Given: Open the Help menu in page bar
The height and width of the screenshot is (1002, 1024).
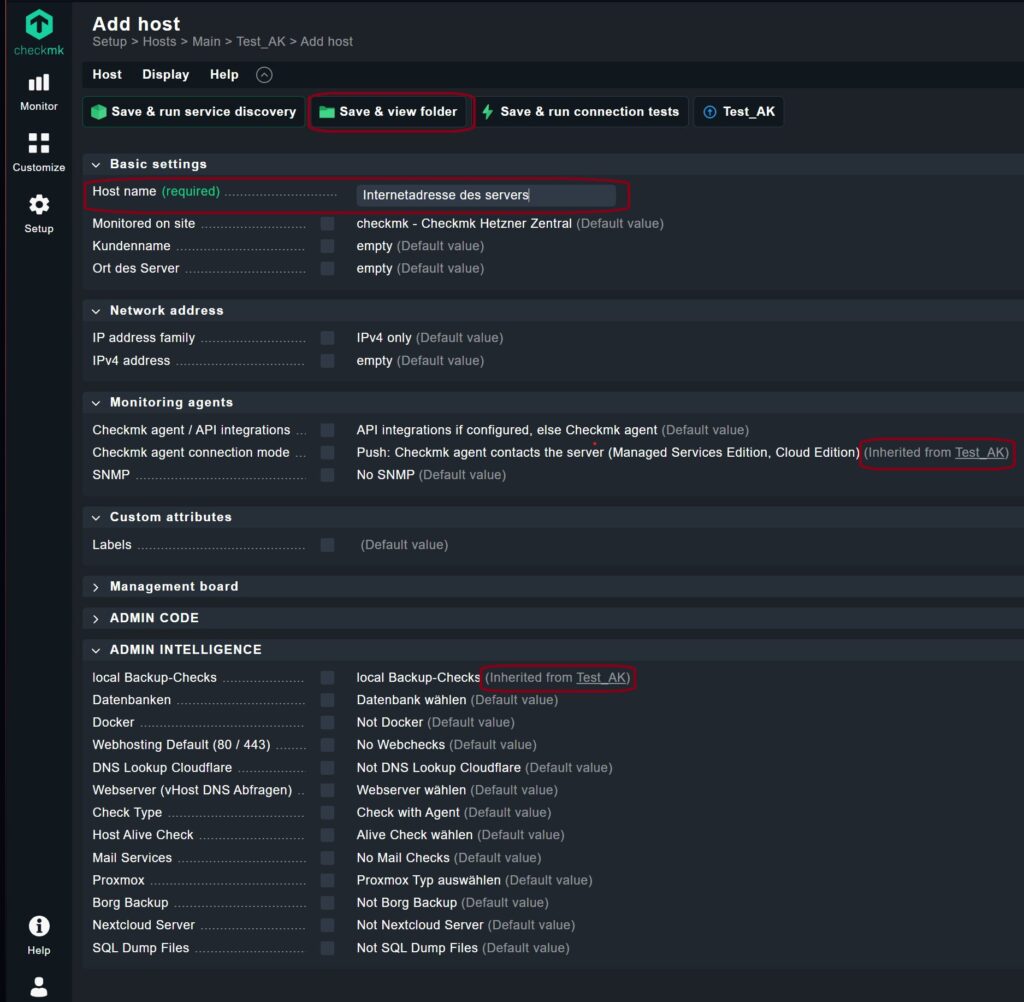Looking at the screenshot, I should coord(224,74).
